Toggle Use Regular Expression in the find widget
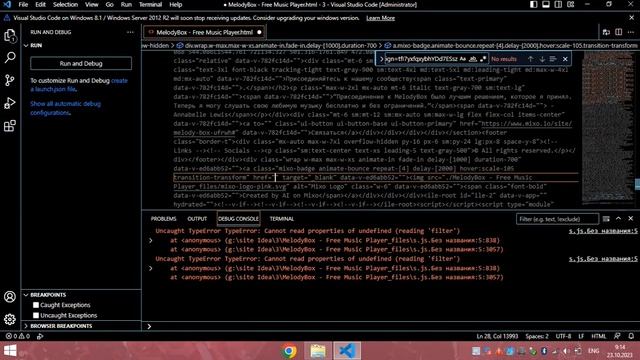This screenshot has width=640, height=360. [x=483, y=59]
